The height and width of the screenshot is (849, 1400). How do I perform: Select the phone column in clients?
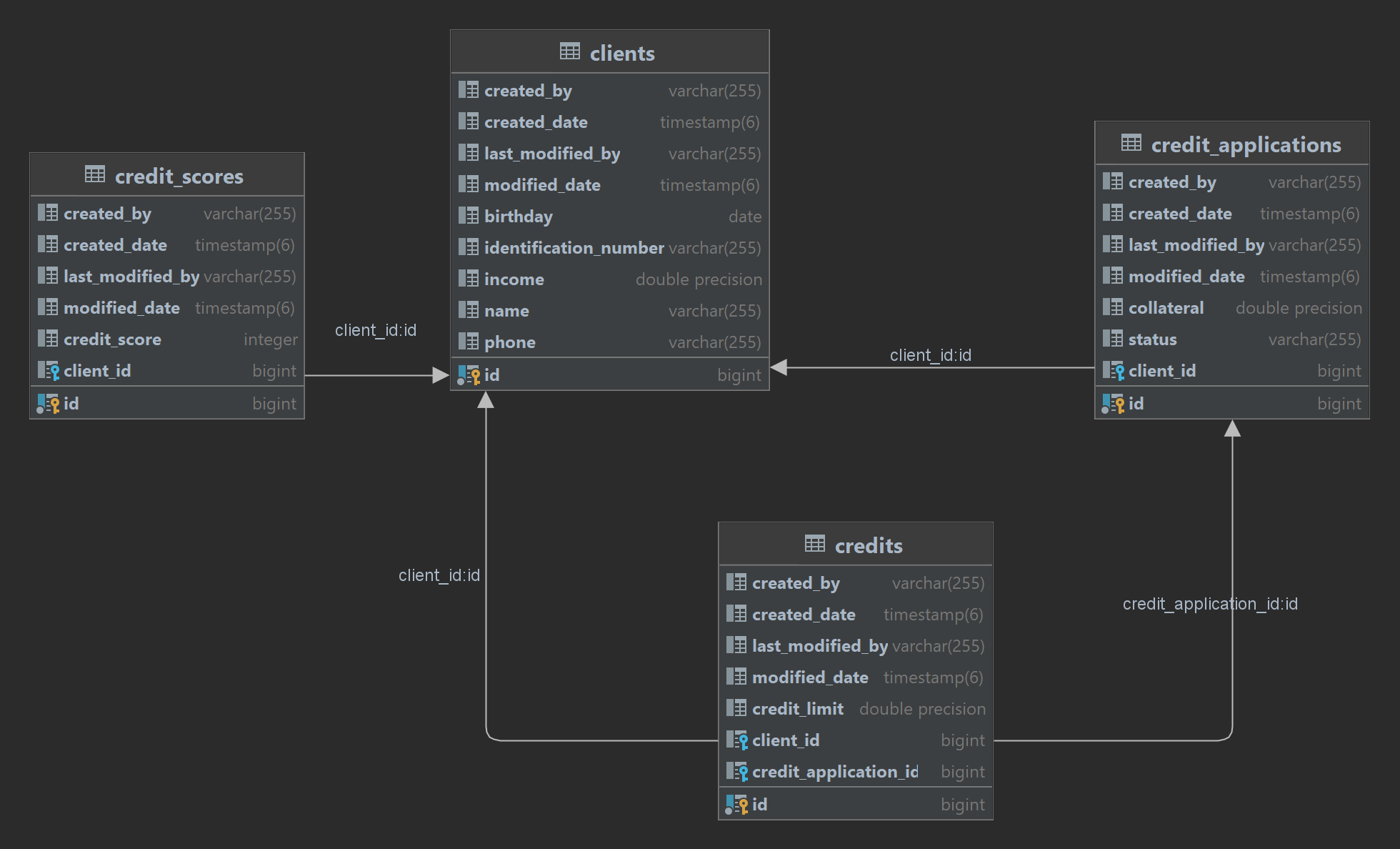[x=509, y=342]
